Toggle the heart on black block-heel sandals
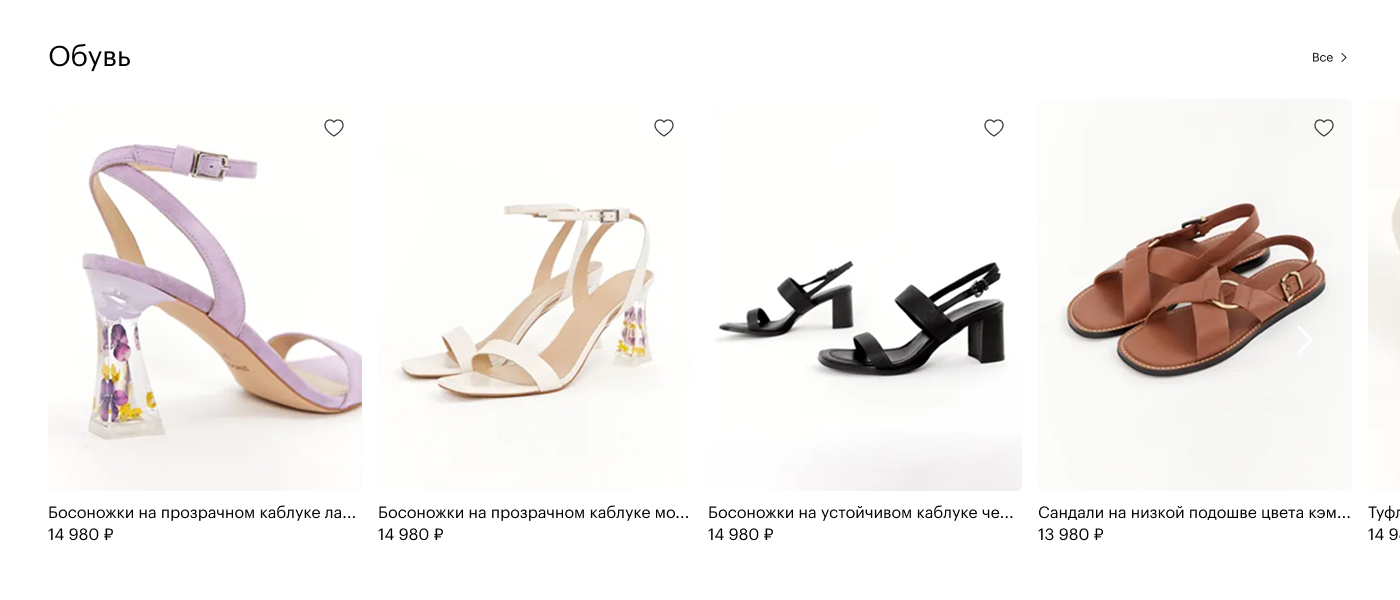 click(994, 128)
